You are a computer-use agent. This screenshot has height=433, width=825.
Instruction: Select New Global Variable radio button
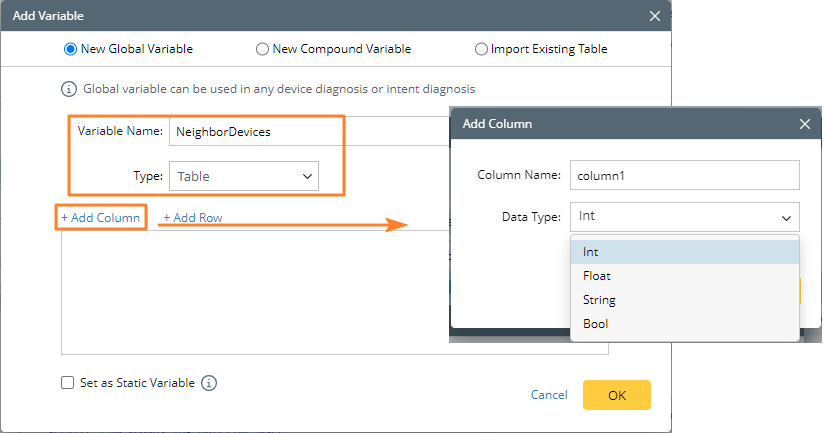click(x=70, y=49)
